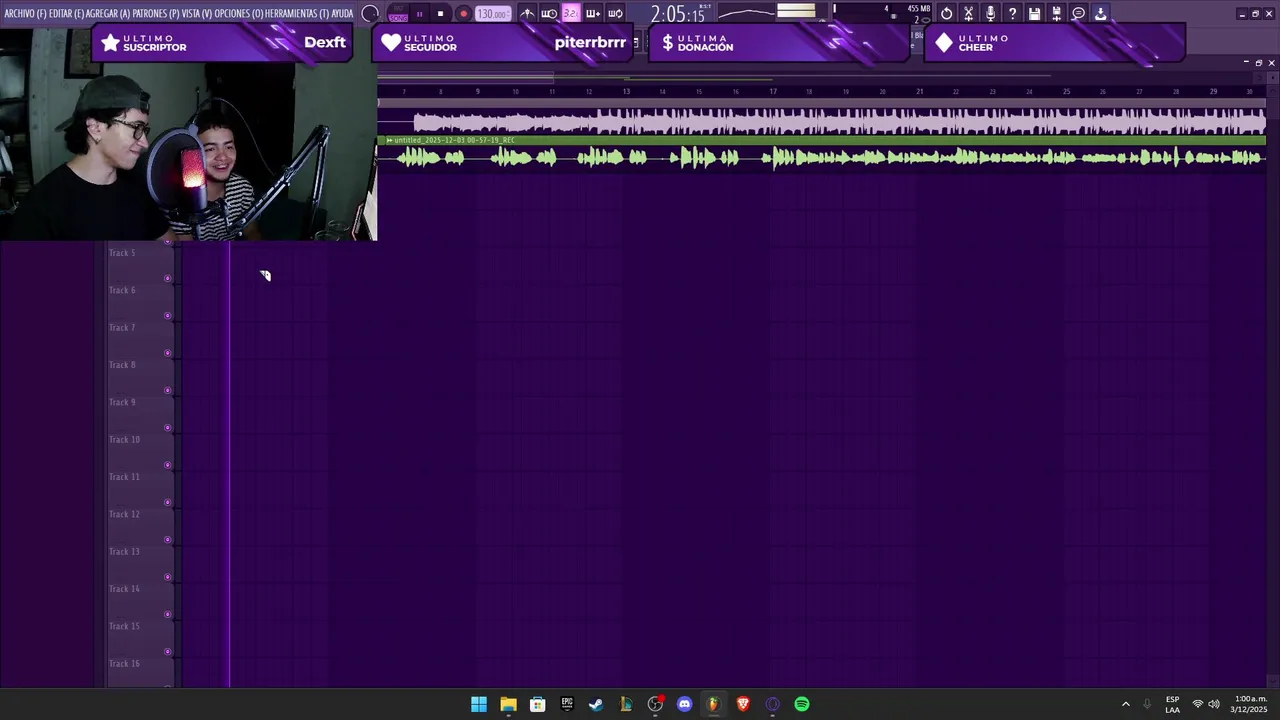Select the Track 11 header label
1280x720 pixels.
pos(124,477)
